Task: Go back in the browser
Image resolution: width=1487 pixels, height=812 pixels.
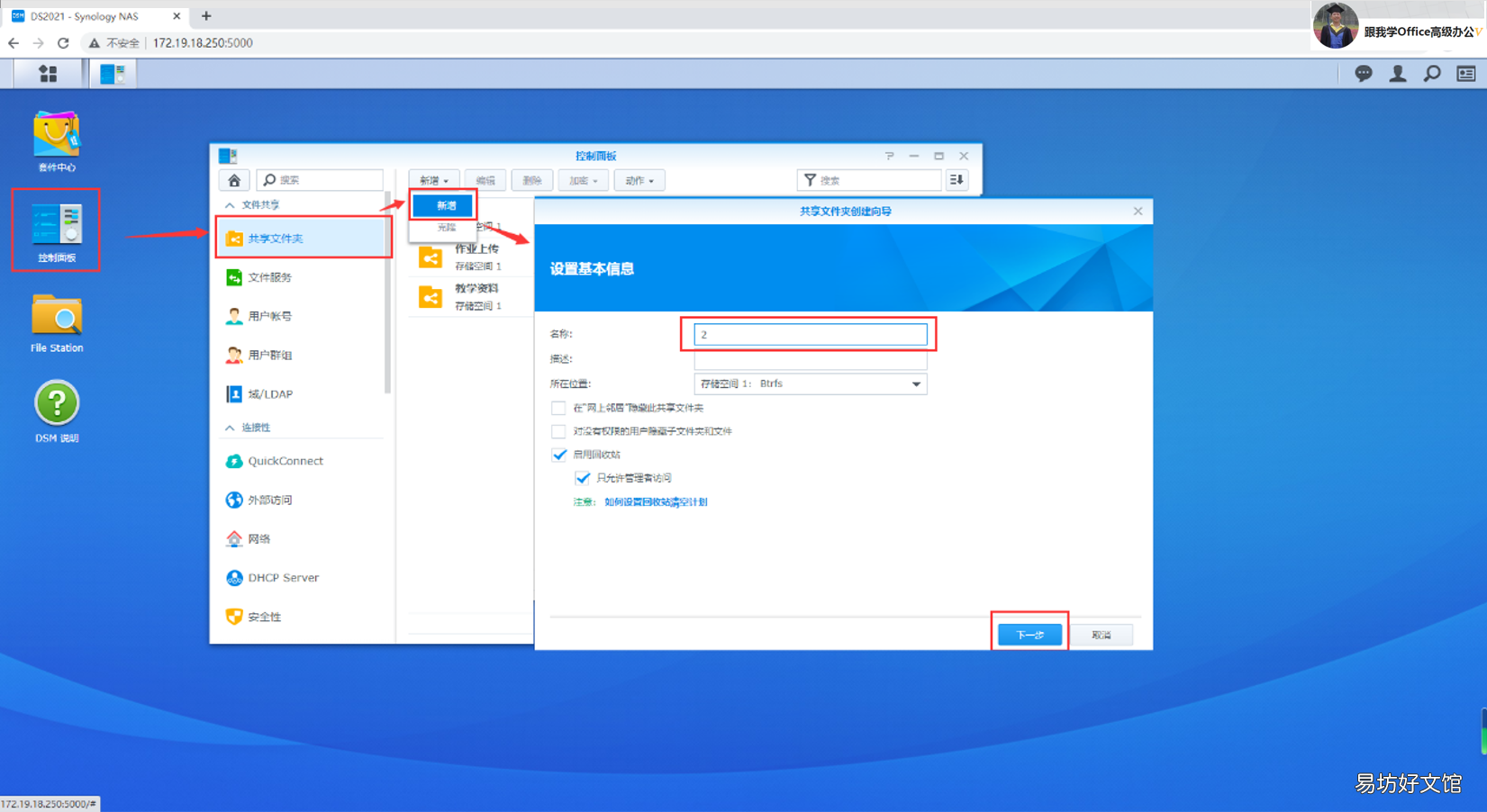Action: tap(14, 43)
